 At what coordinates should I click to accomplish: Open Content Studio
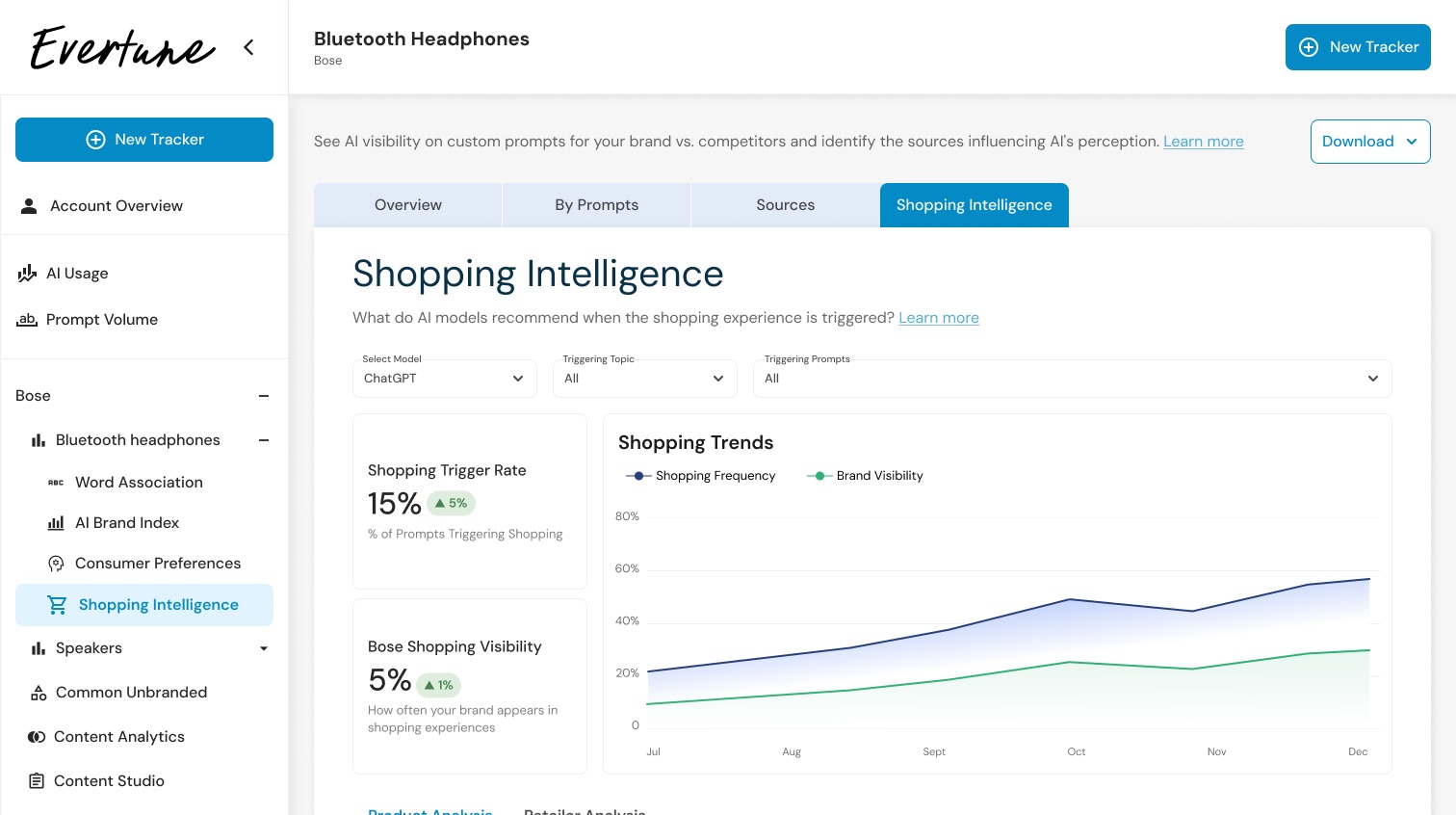coord(110,781)
